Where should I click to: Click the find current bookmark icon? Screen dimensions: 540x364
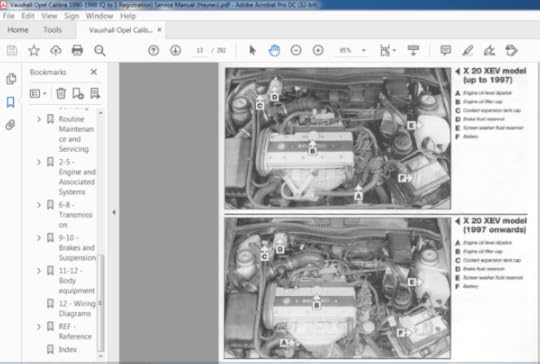(95, 93)
